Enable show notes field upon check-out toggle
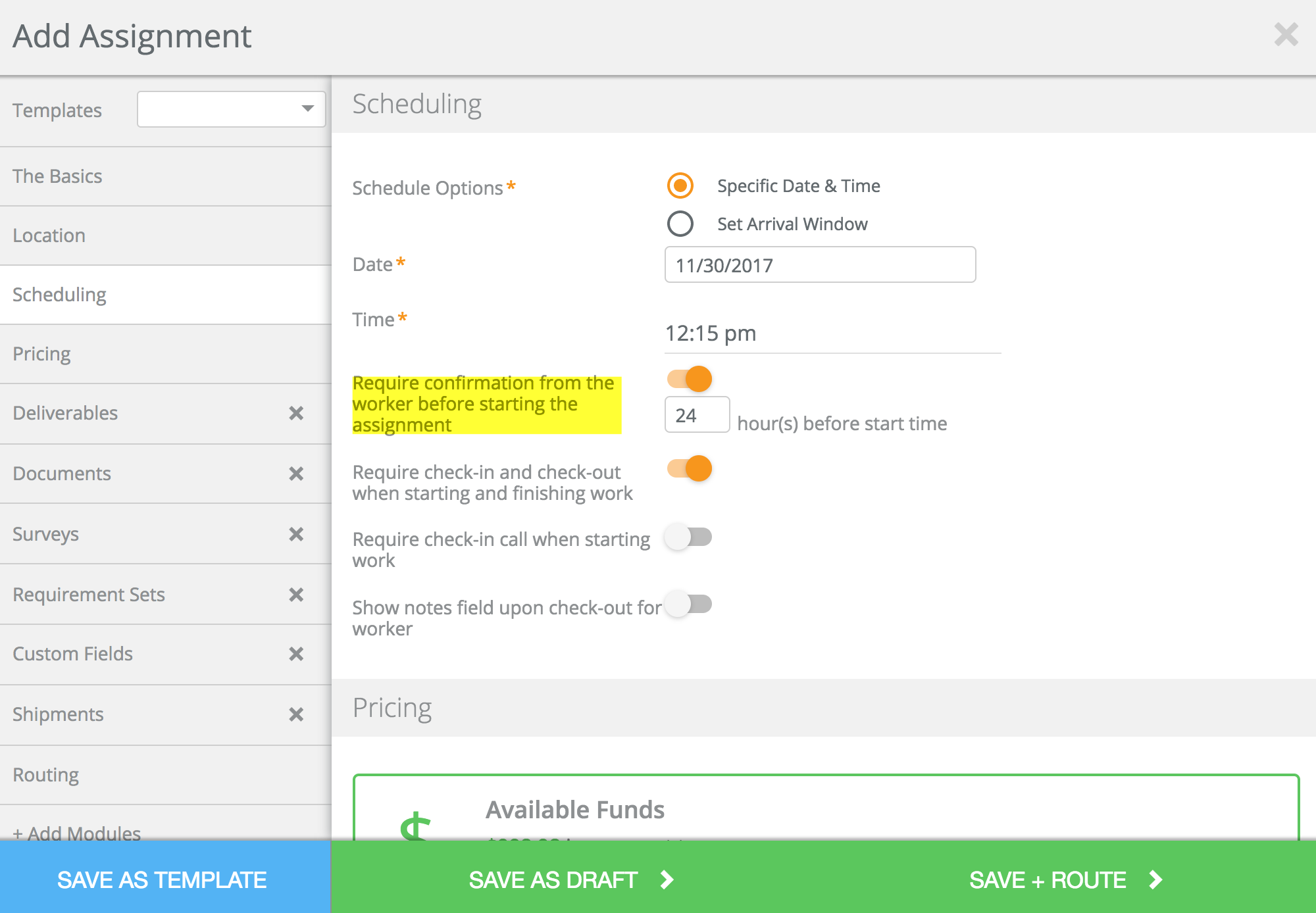Viewport: 1316px width, 913px height. click(688, 604)
